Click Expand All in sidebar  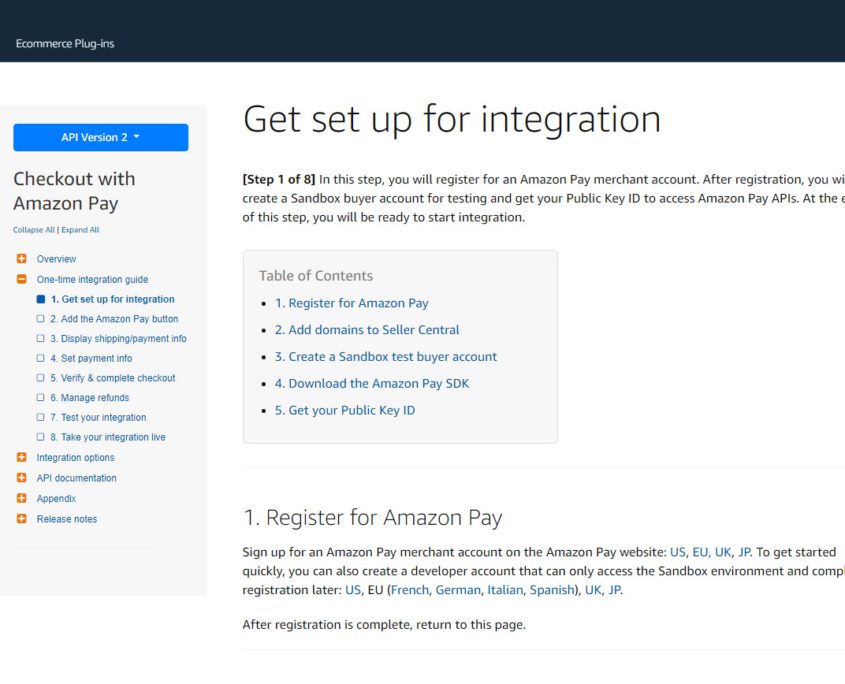point(80,230)
